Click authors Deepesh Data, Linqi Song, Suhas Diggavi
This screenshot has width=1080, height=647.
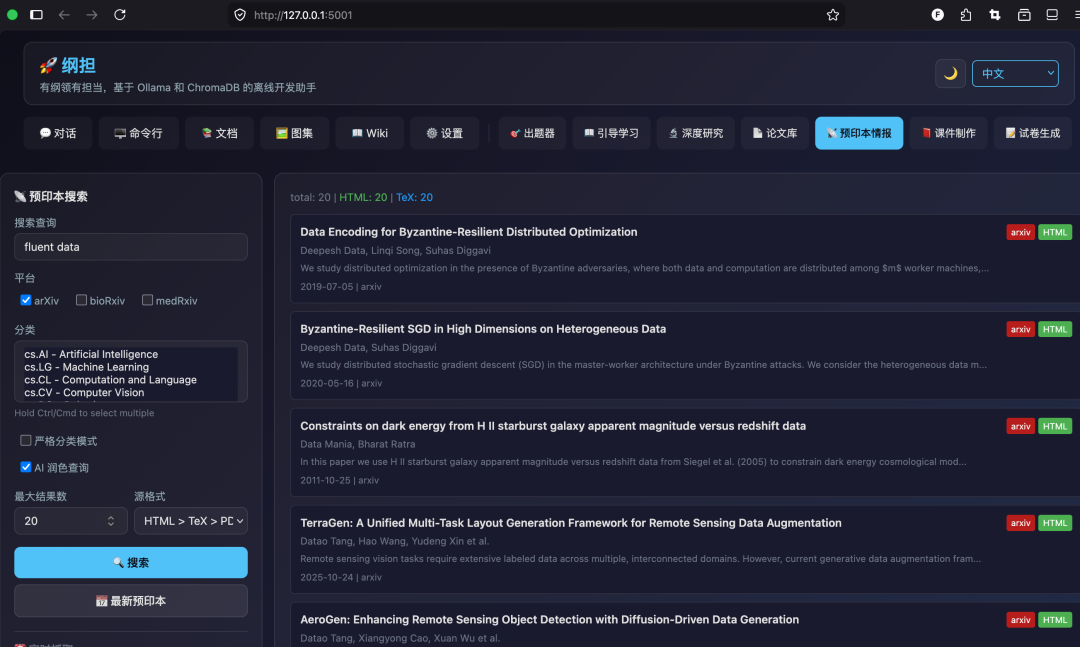[395, 251]
